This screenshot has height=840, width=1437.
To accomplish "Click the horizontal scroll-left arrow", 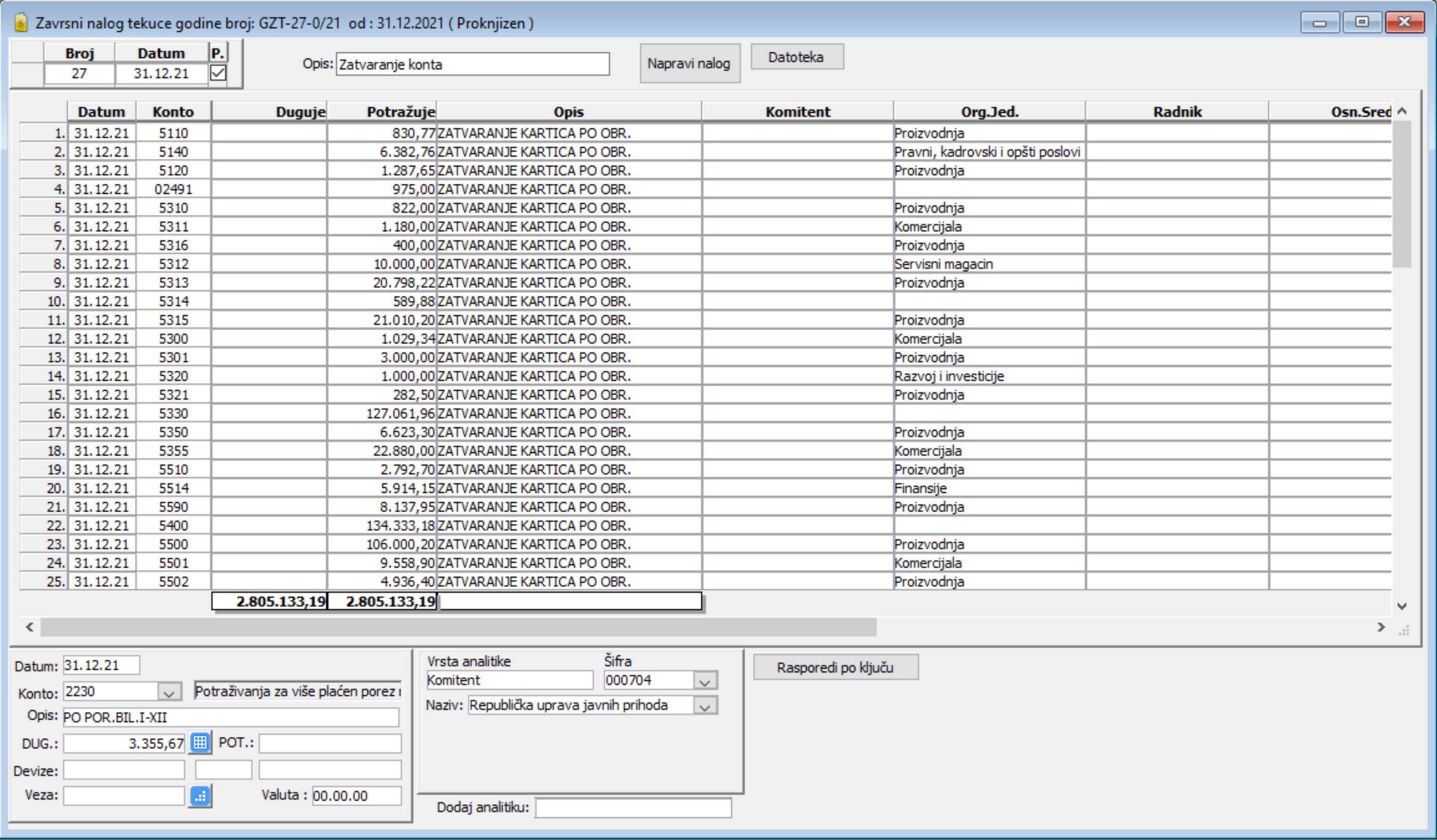I will pos(29,627).
